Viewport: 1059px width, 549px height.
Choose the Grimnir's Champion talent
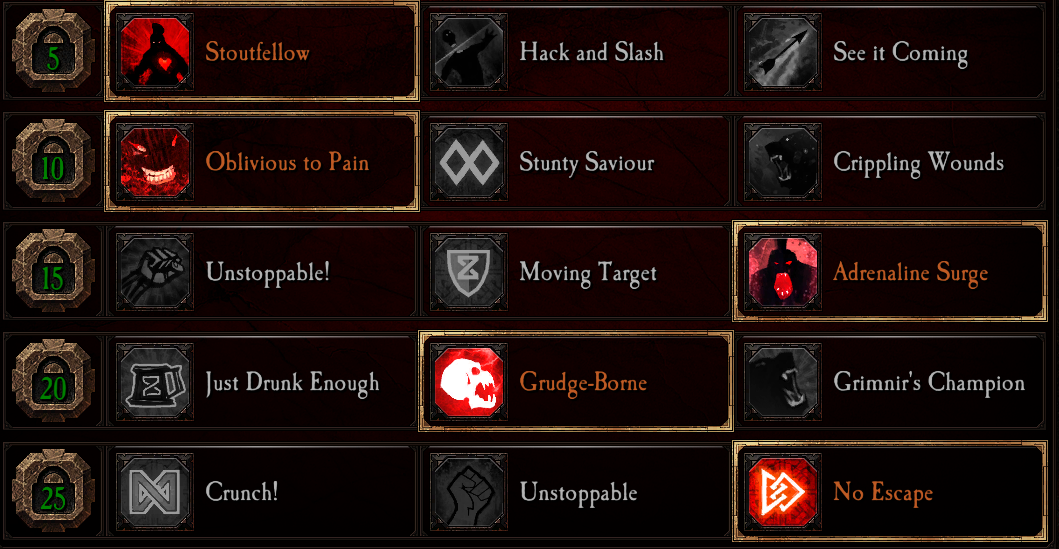click(x=890, y=382)
